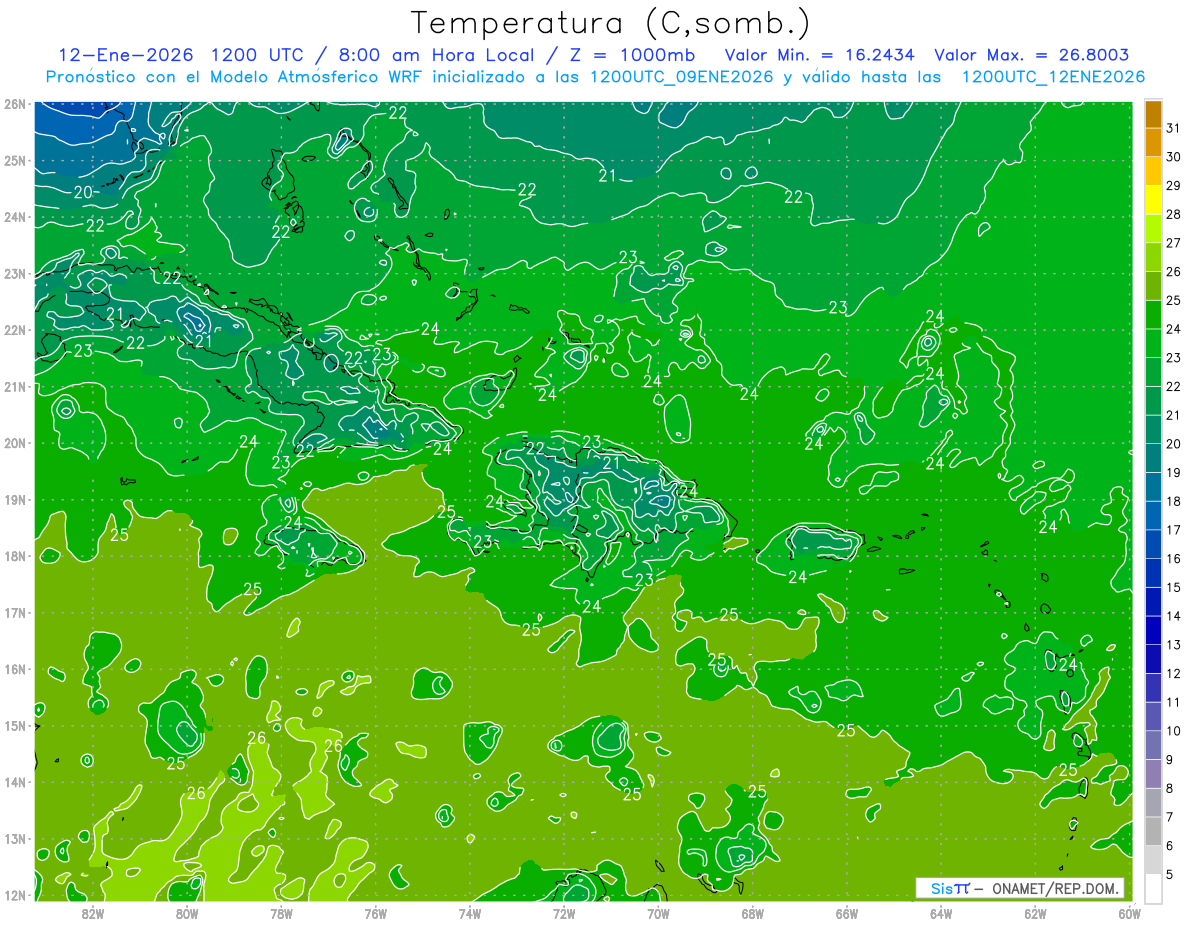Click the 31 label on color legend
Screen dimensions: 1200x927
pyautogui.click(x=1173, y=127)
